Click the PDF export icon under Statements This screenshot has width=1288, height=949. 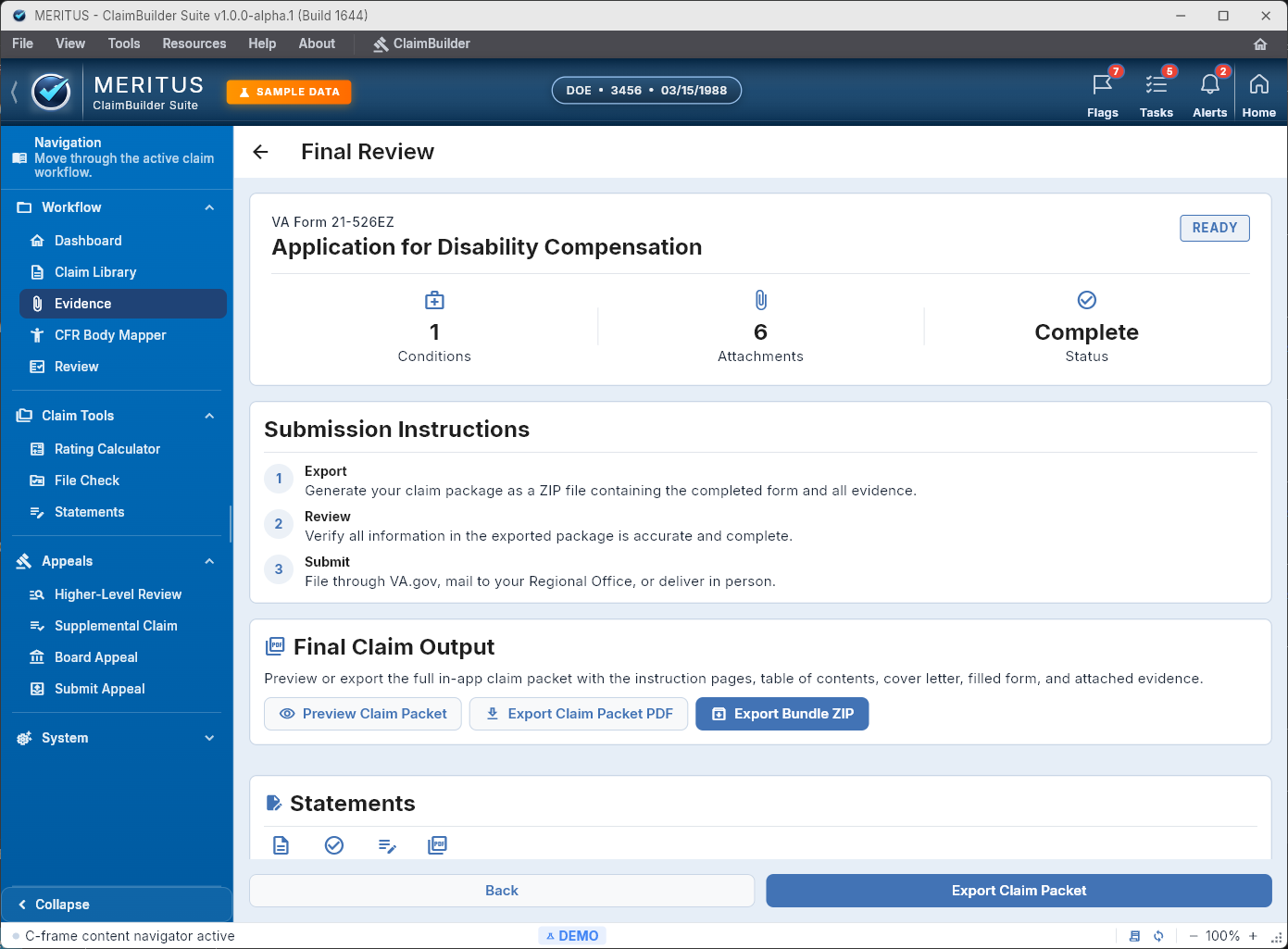coord(437,844)
